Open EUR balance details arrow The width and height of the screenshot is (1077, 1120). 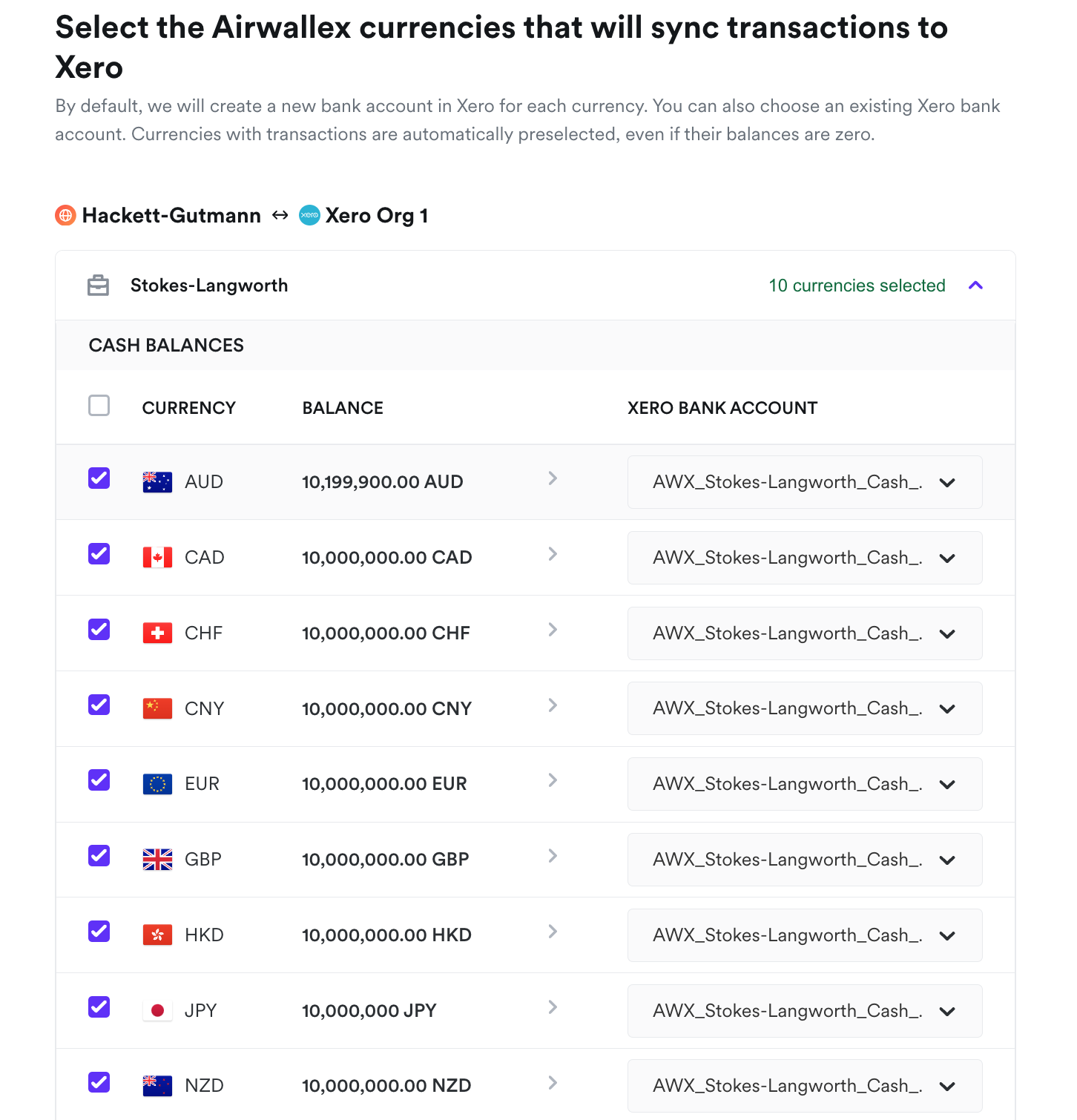click(553, 780)
